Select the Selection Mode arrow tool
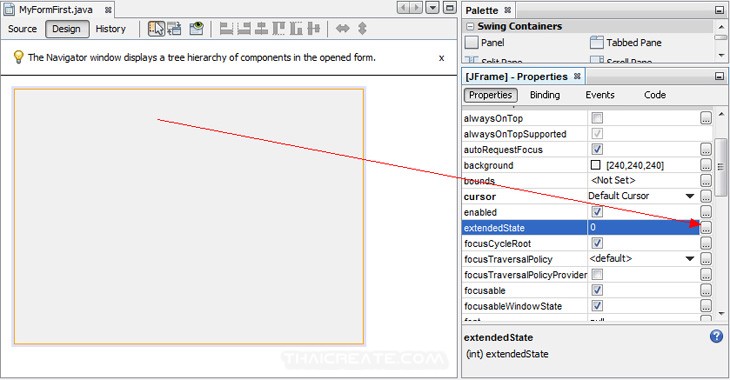This screenshot has width=730, height=380. coord(156,29)
